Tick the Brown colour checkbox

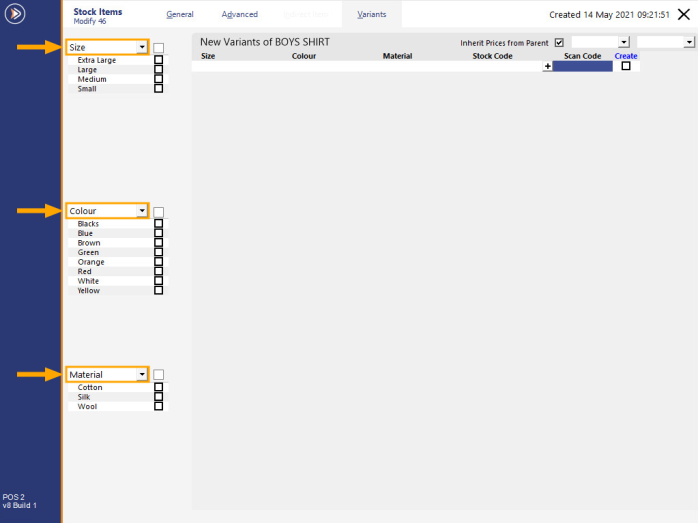point(158,243)
